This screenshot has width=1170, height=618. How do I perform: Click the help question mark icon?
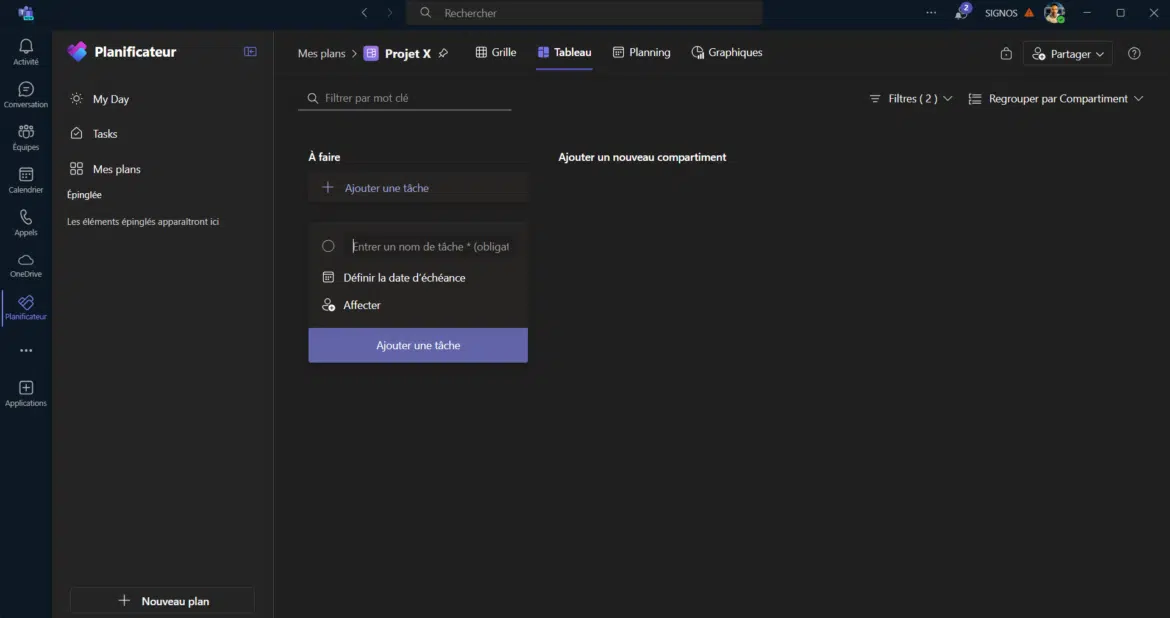pos(1134,54)
